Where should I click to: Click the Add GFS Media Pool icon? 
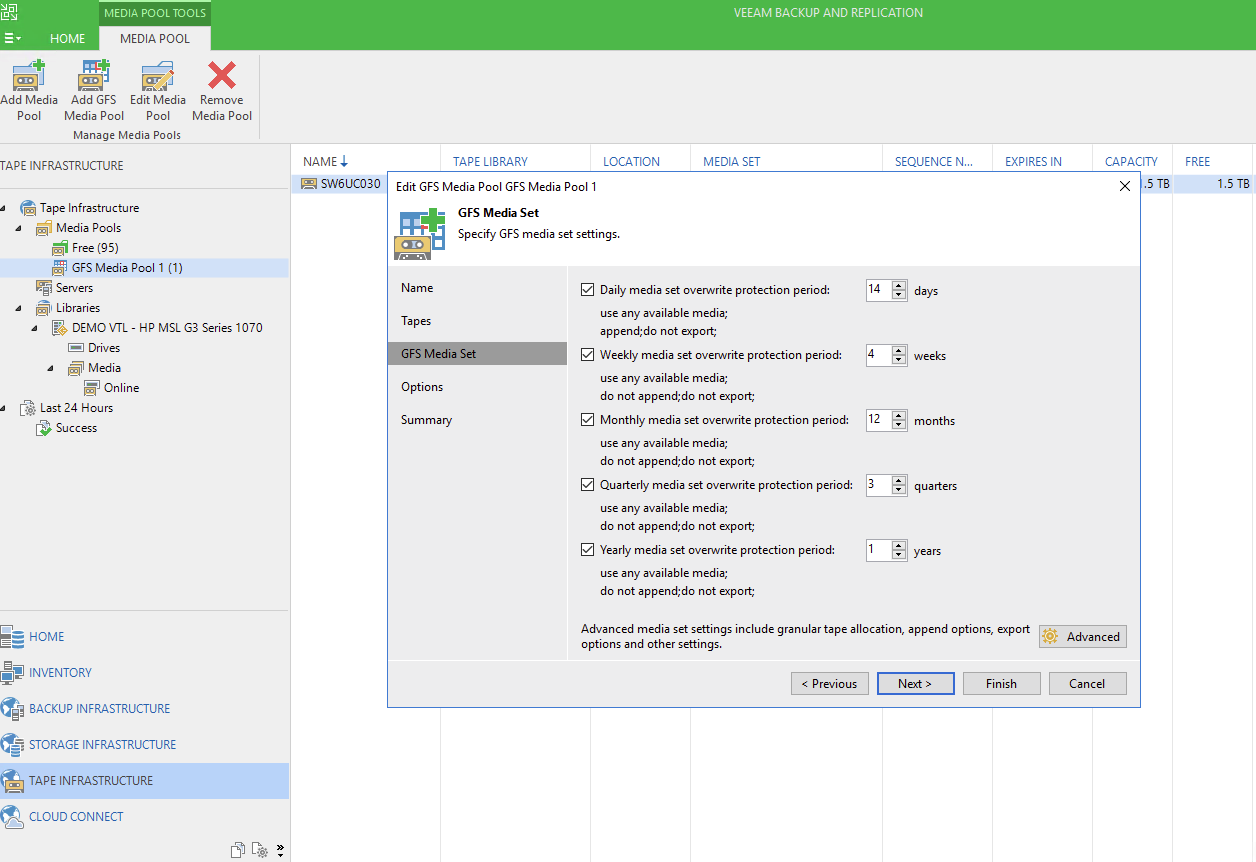(94, 76)
